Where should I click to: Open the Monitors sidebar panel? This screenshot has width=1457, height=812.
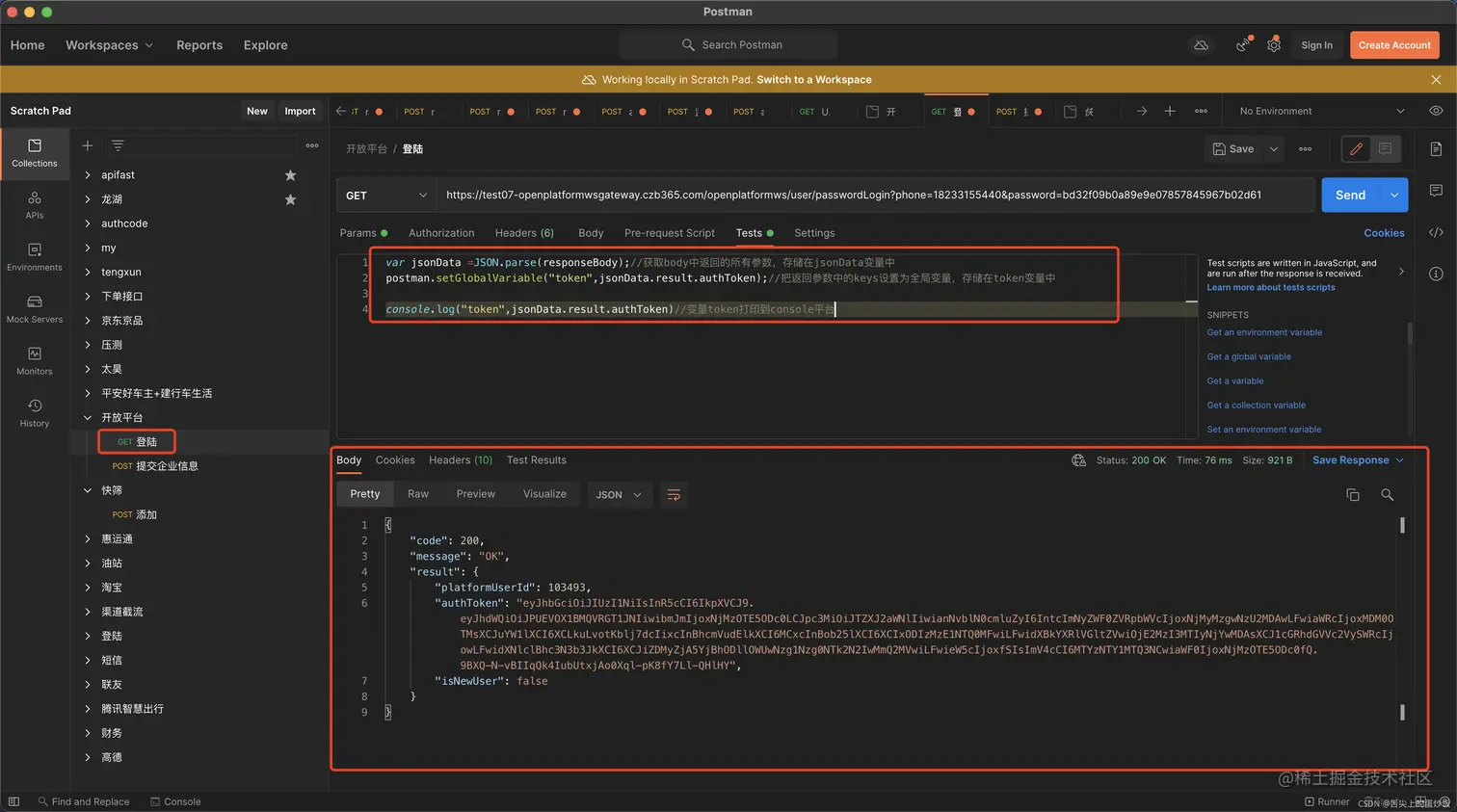click(x=35, y=361)
